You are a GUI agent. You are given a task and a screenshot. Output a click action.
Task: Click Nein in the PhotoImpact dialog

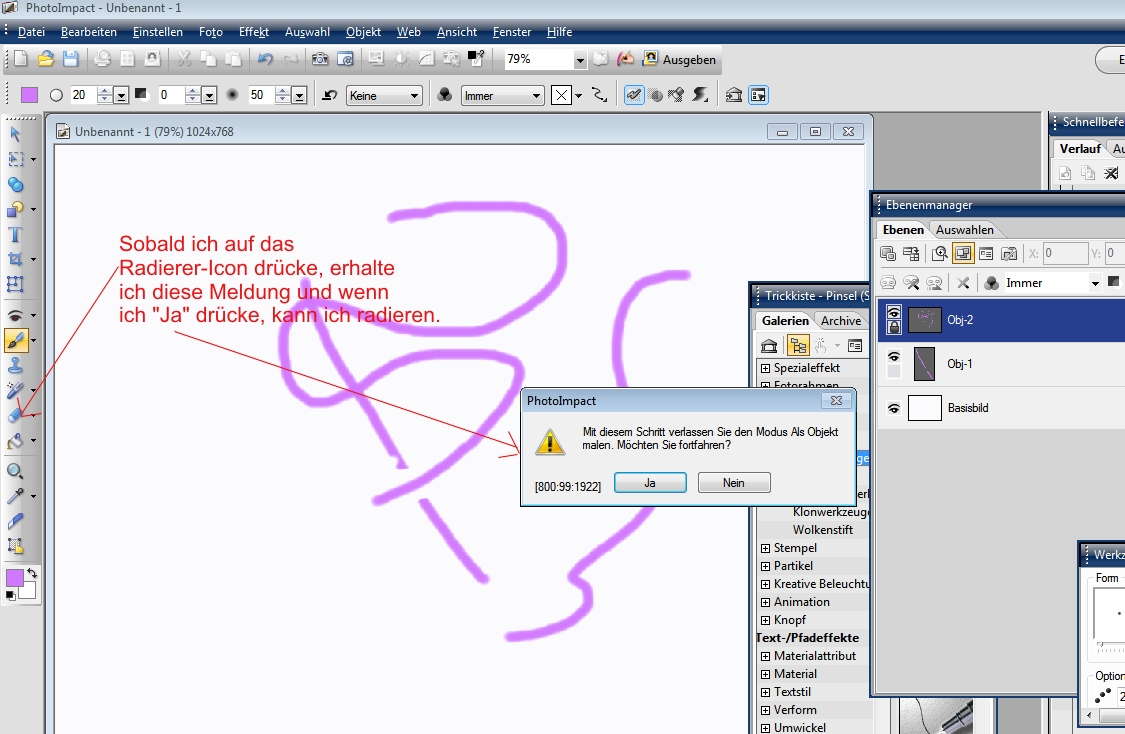point(734,483)
